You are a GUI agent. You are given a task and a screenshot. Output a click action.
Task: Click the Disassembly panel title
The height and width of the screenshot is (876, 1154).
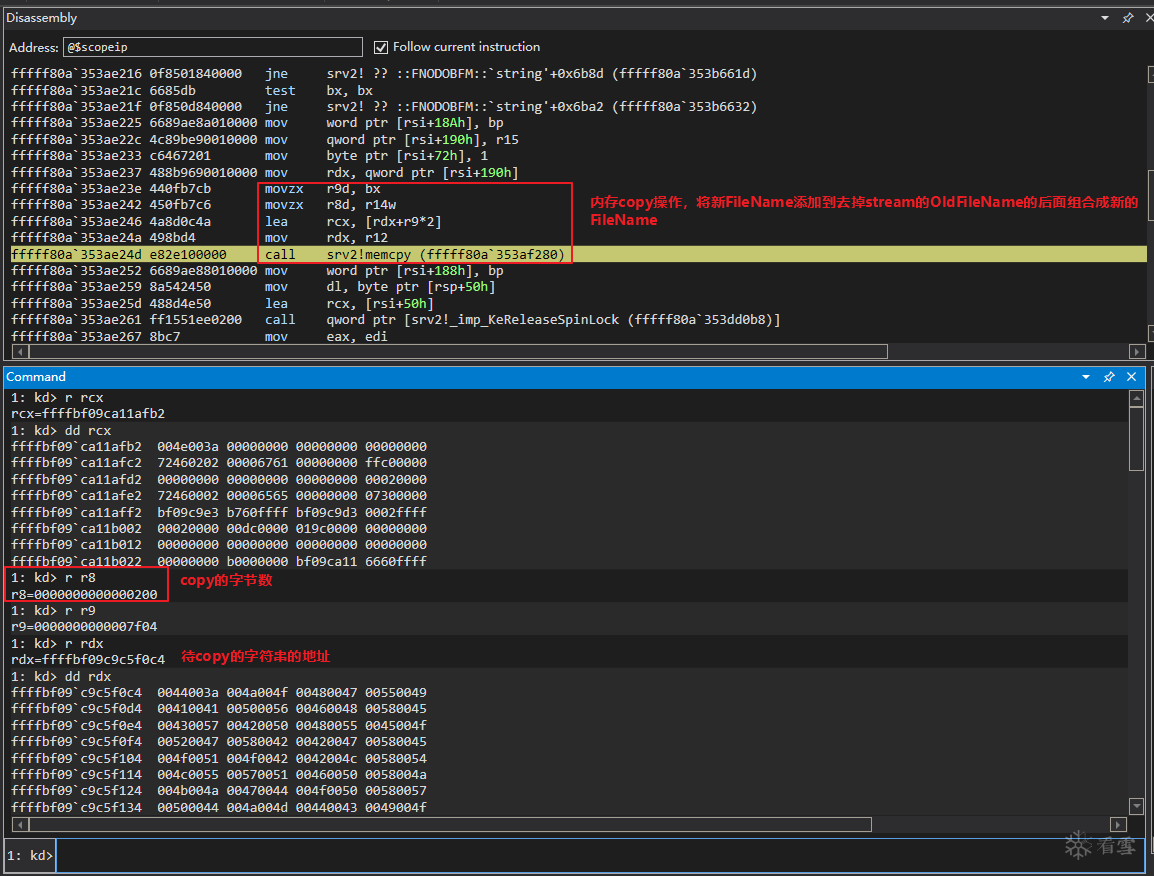41,18
